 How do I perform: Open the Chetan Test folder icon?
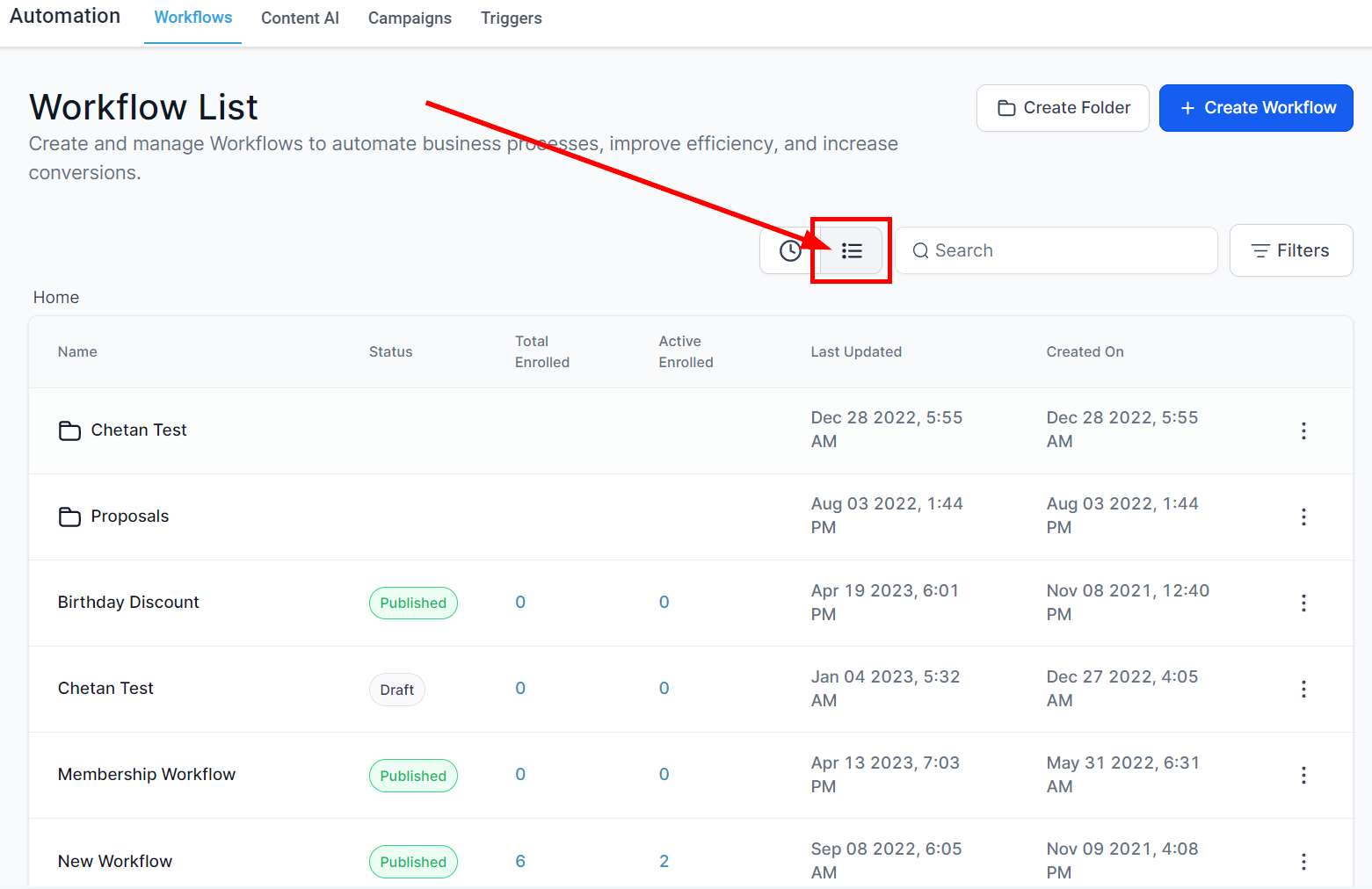(x=69, y=430)
